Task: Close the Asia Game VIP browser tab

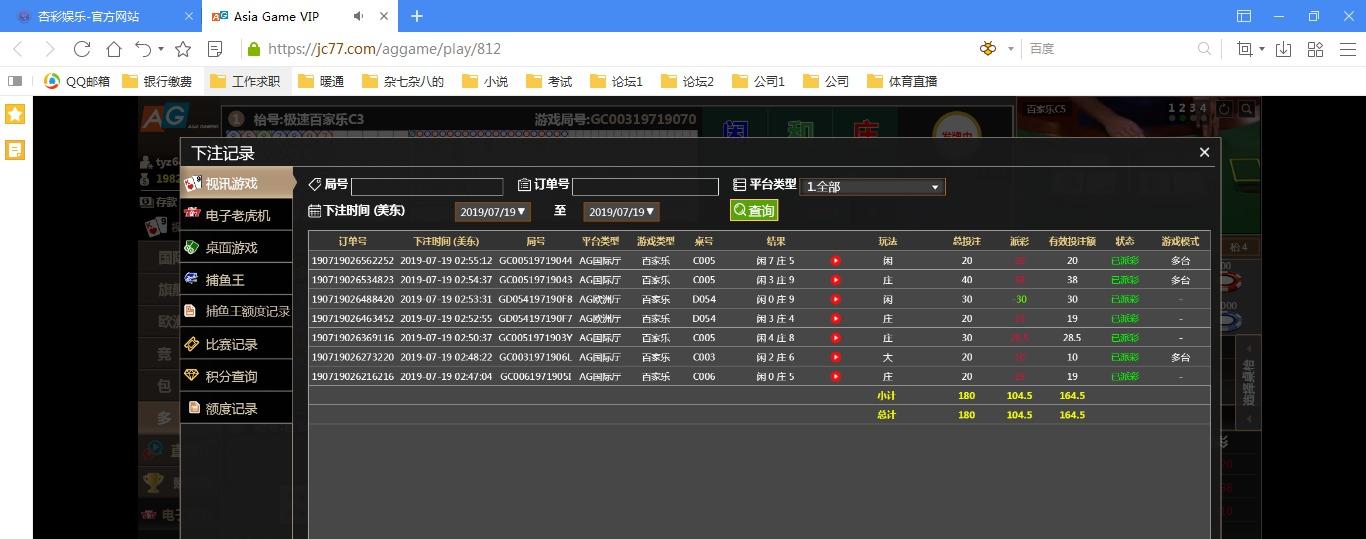Action: [x=384, y=16]
